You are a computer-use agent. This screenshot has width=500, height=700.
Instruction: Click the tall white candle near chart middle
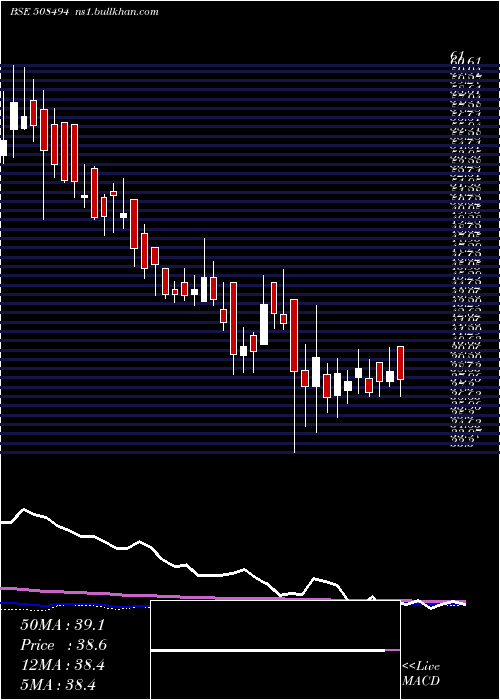264,324
